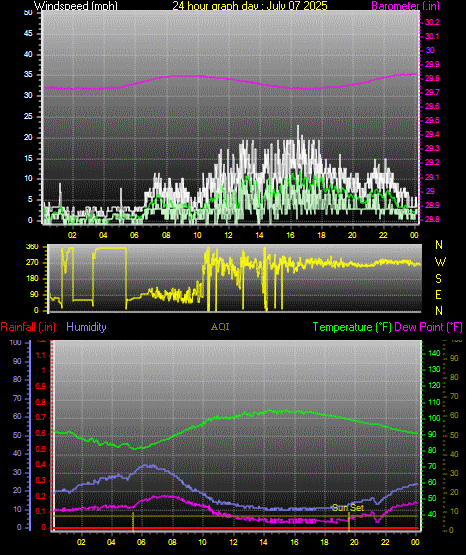This screenshot has width=466, height=555.
Task: Click the 'Sun Set' marker label
Action: point(348,508)
